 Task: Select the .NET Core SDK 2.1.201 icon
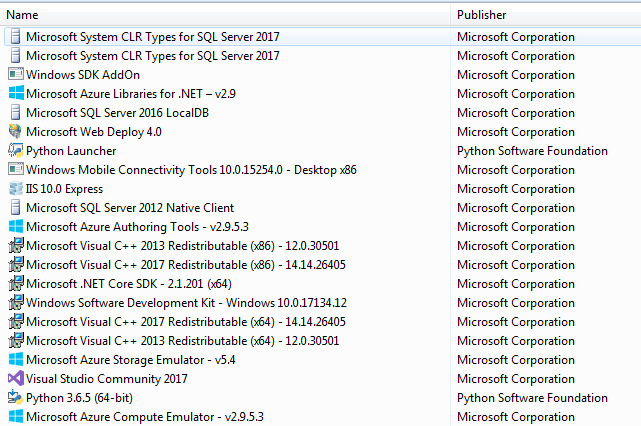tap(16, 284)
